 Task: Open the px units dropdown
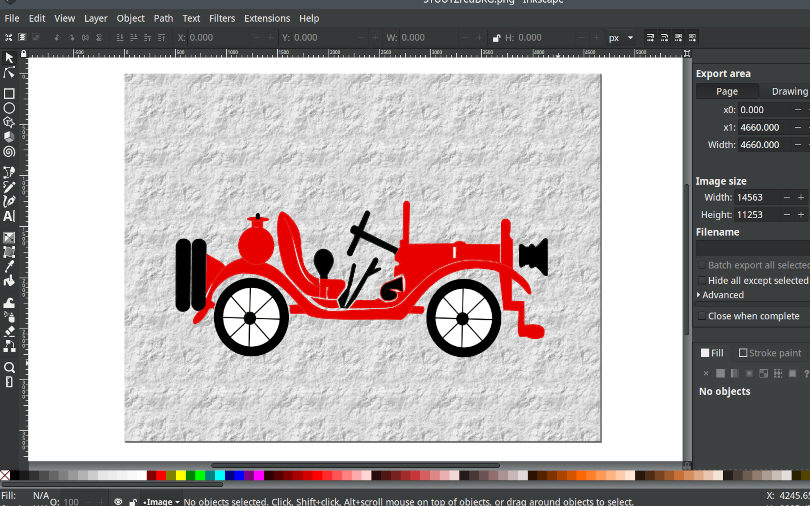(621, 38)
